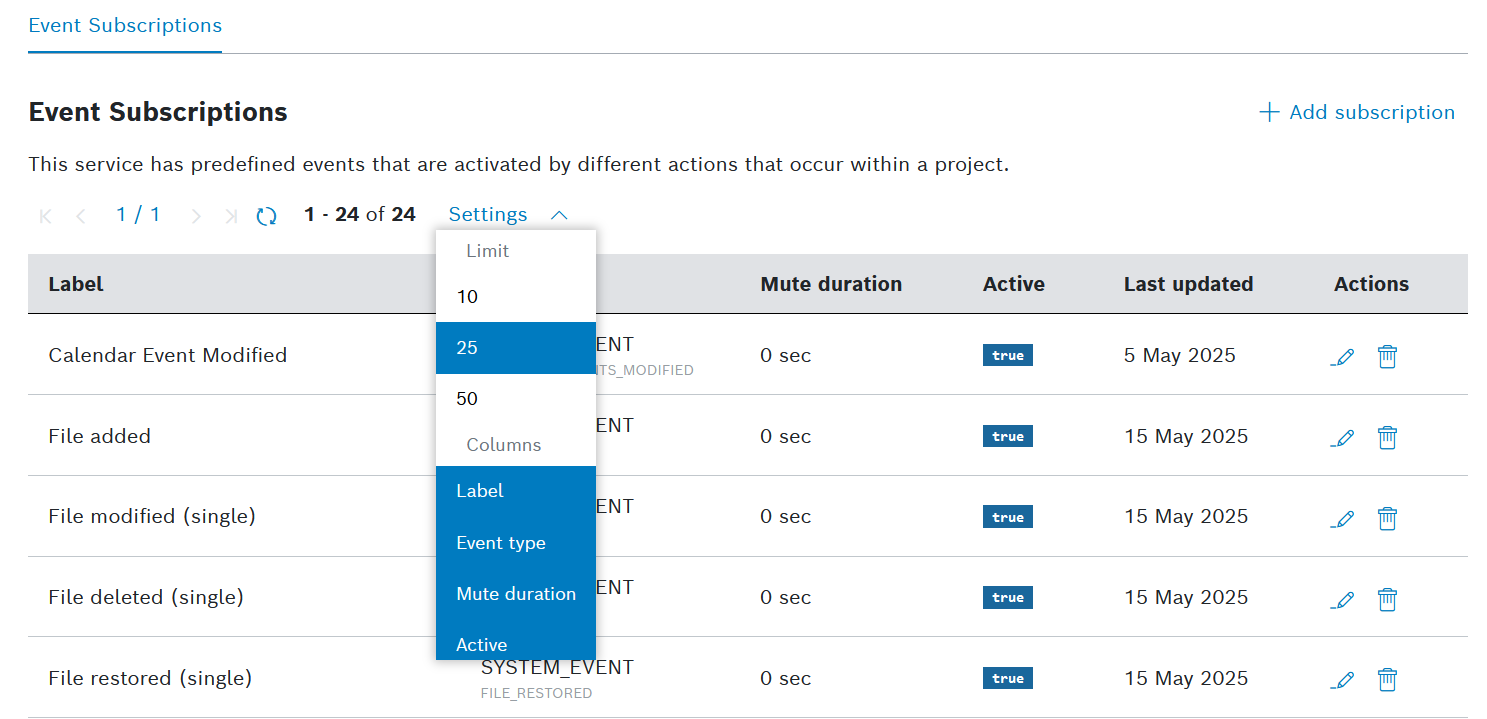Click the Last updated column header
1487x719 pixels.
[1188, 284]
